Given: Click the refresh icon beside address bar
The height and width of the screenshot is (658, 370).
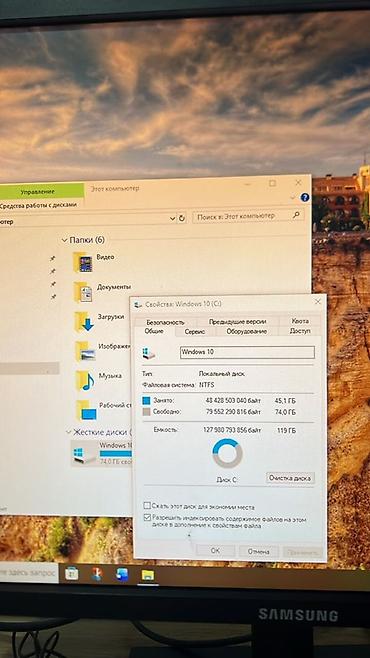Looking at the screenshot, I should [182, 218].
